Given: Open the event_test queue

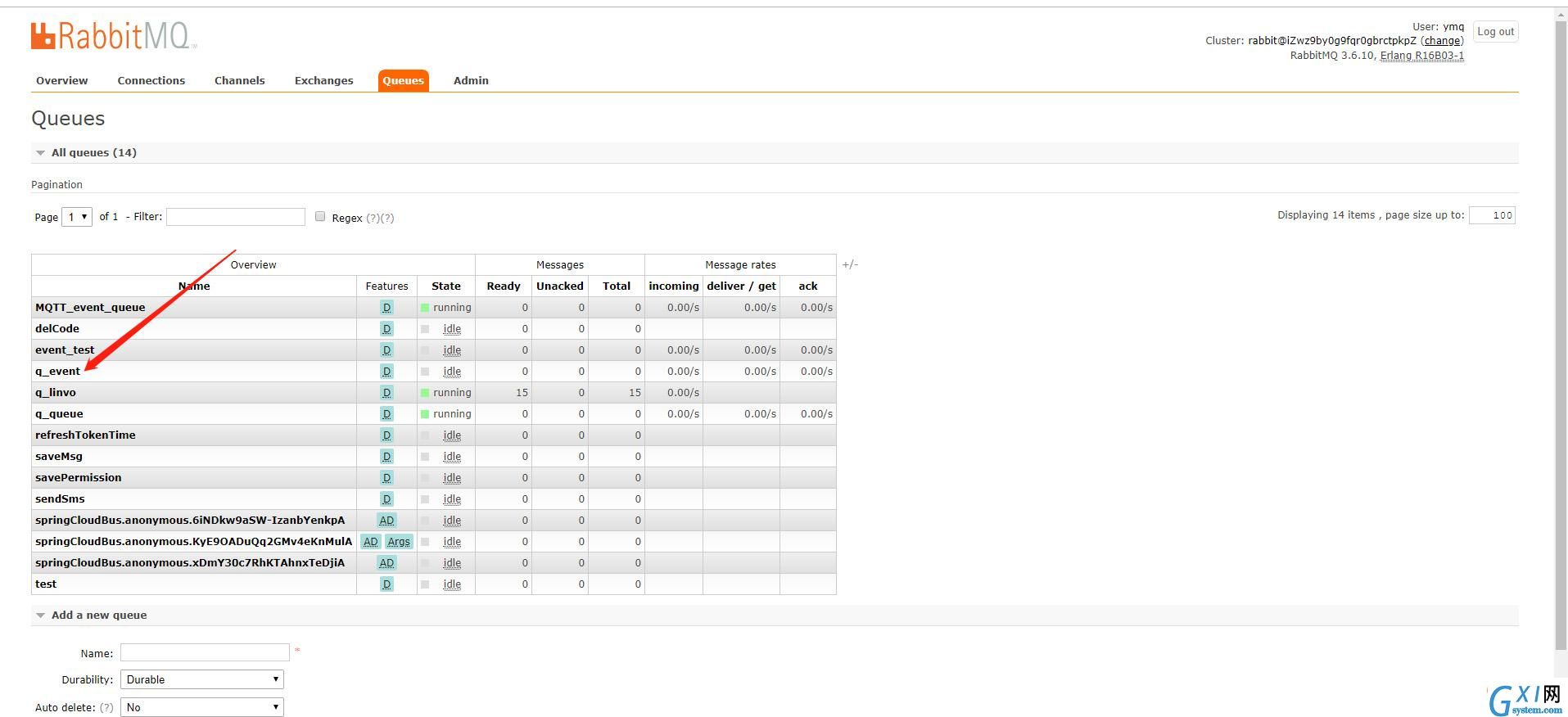Looking at the screenshot, I should (65, 349).
